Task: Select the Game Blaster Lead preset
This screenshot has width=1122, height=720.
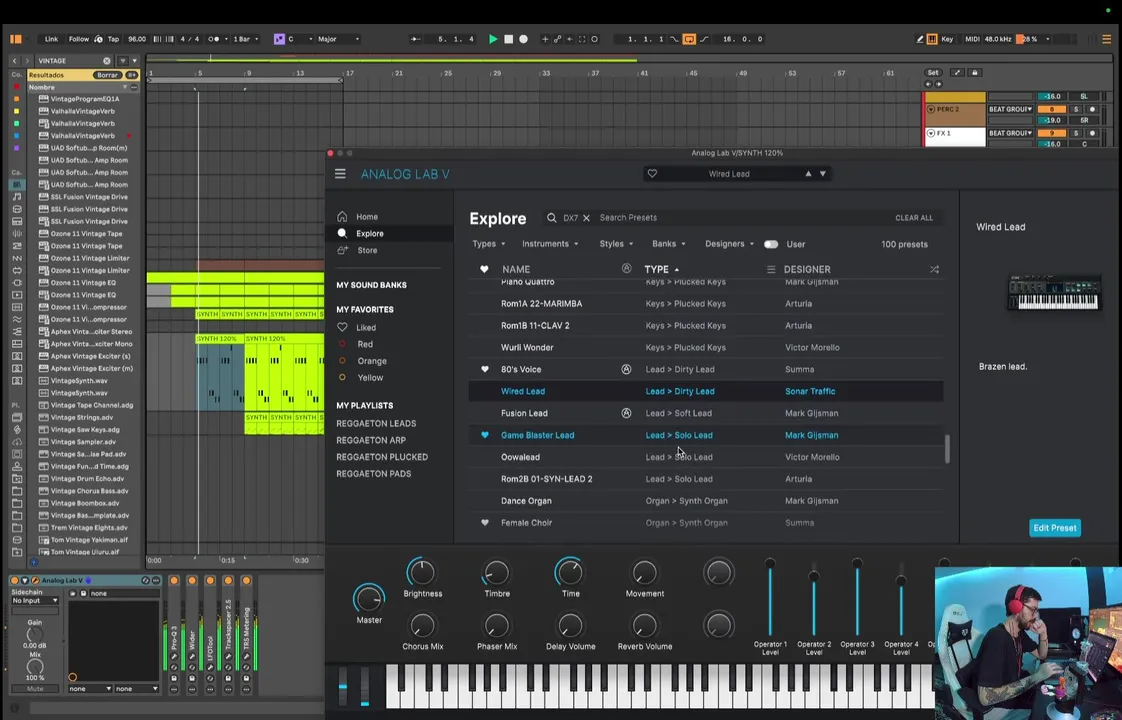Action: tap(706, 435)
